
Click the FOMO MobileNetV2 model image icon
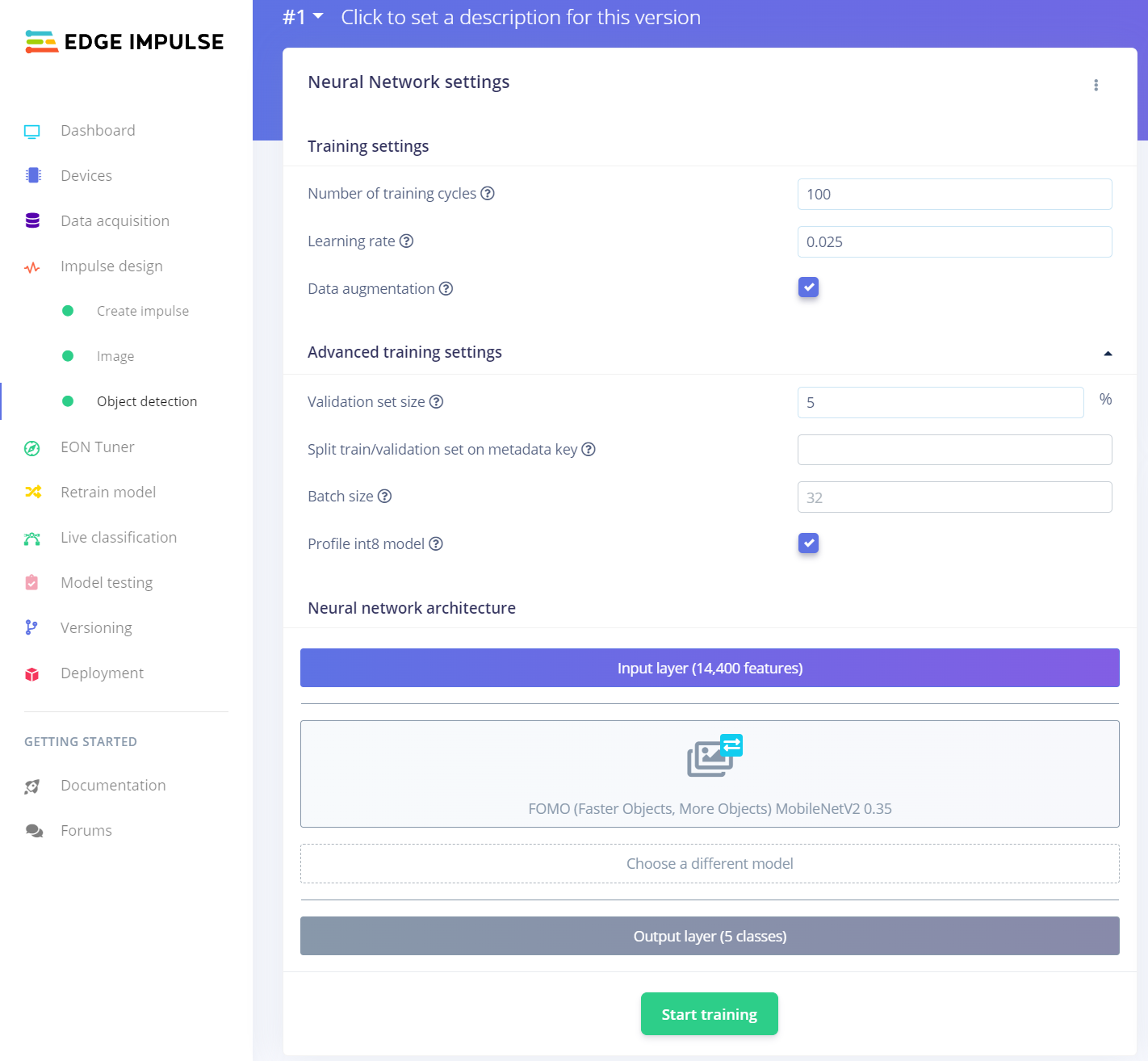714,756
